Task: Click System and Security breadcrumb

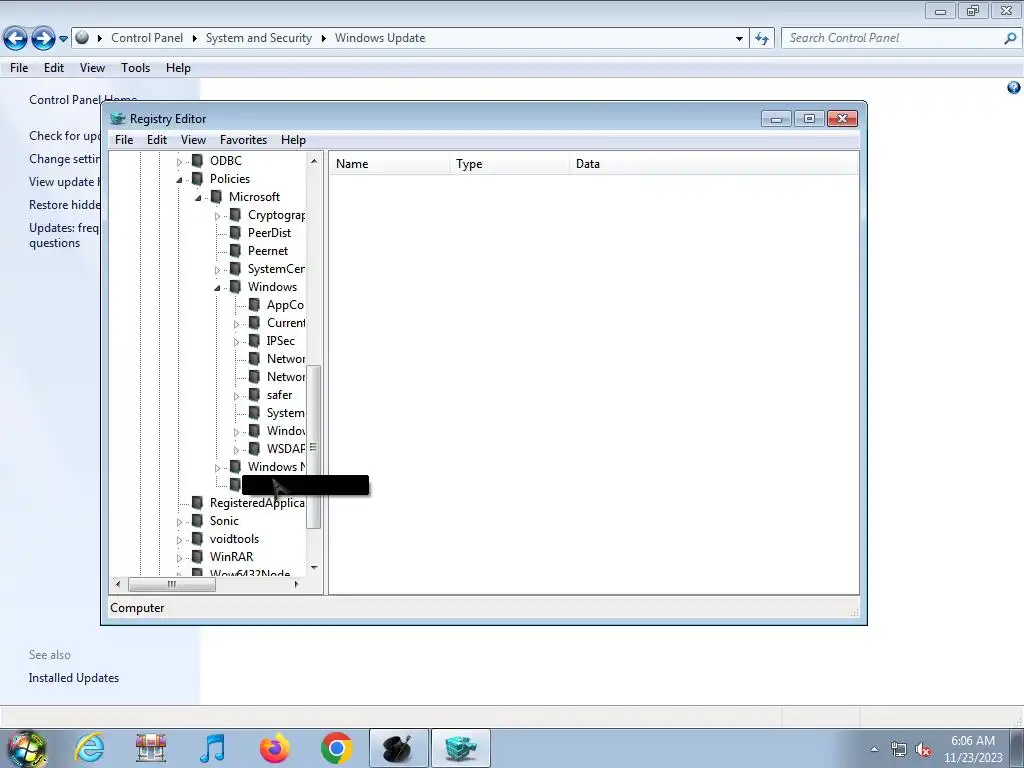Action: point(259,38)
